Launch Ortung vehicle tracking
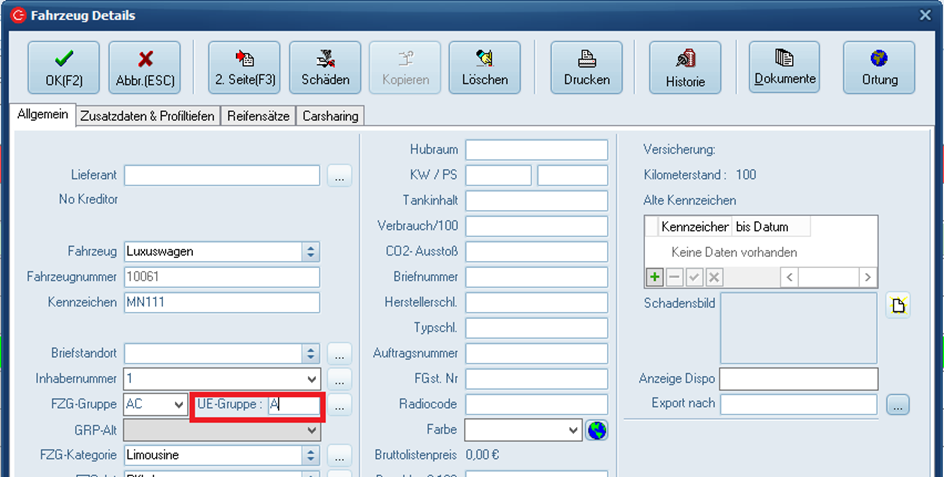Viewport: 944px width, 477px height. 878,67
